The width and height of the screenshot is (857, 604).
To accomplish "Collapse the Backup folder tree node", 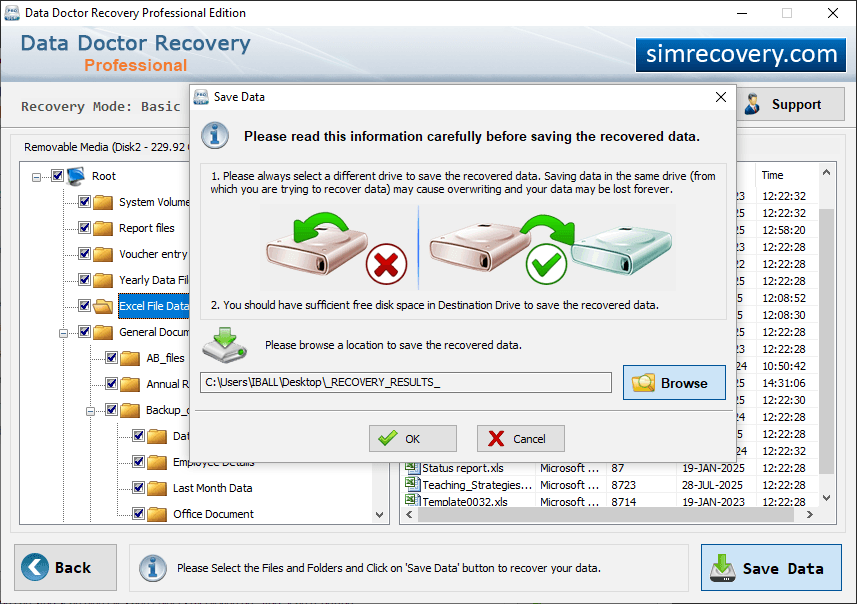I will (x=90, y=411).
